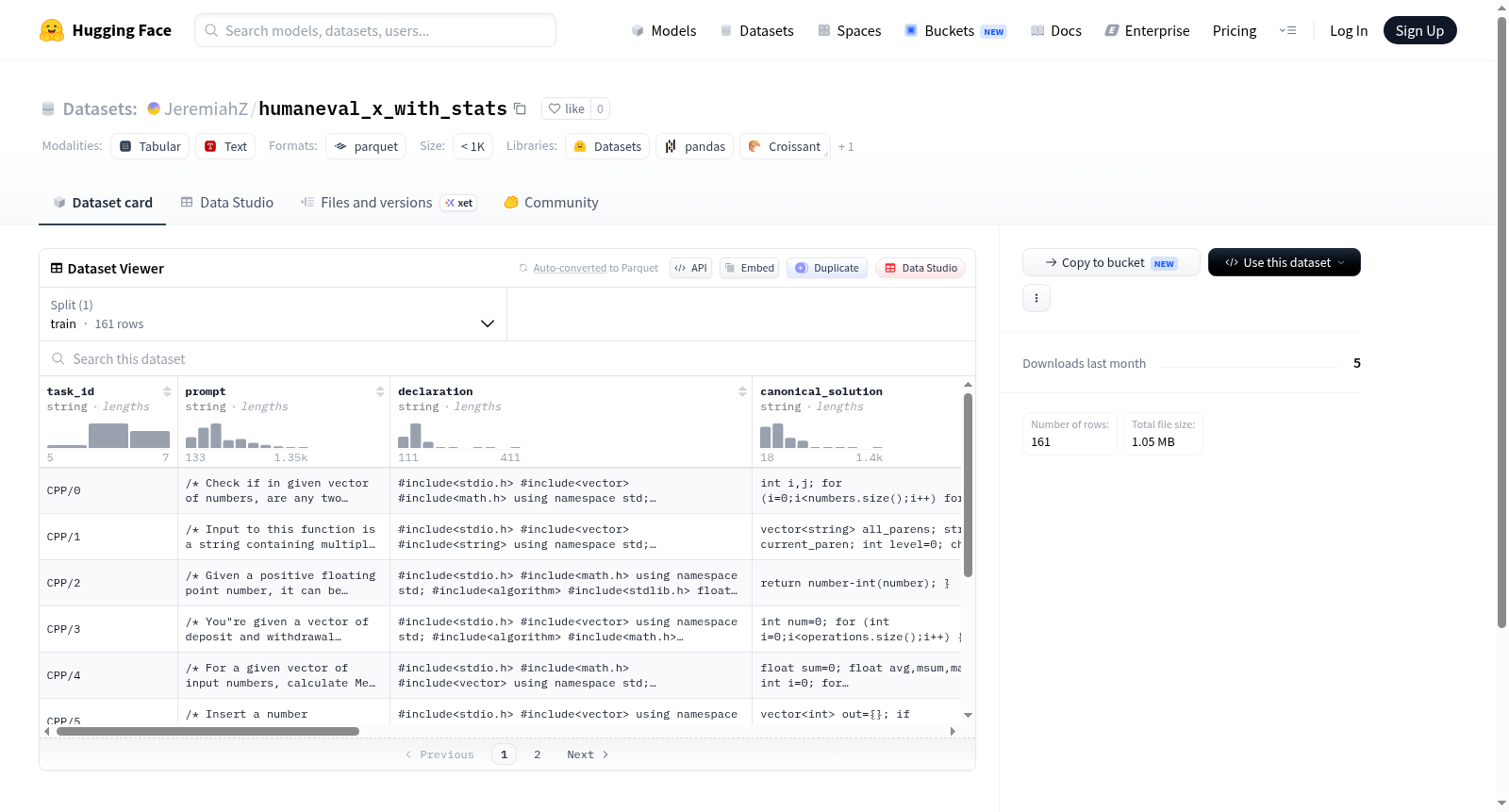
Task: Click the search magnifier in dataset search
Action: [x=58, y=358]
